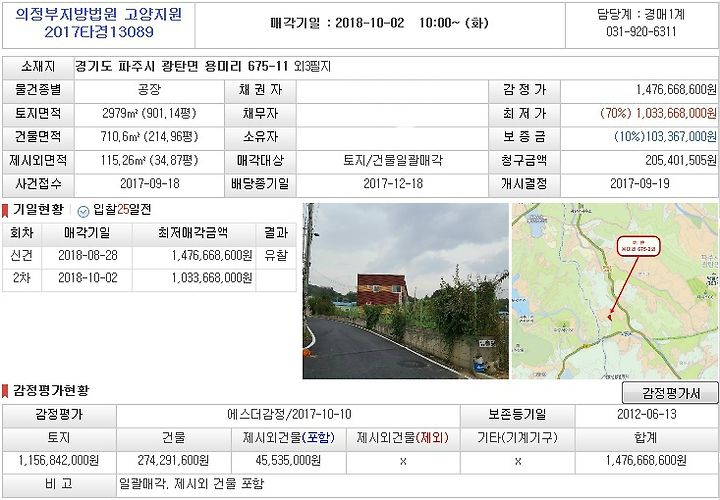This screenshot has width=720, height=500.
Task: Click the 감정가 label cell
Action: [x=524, y=90]
